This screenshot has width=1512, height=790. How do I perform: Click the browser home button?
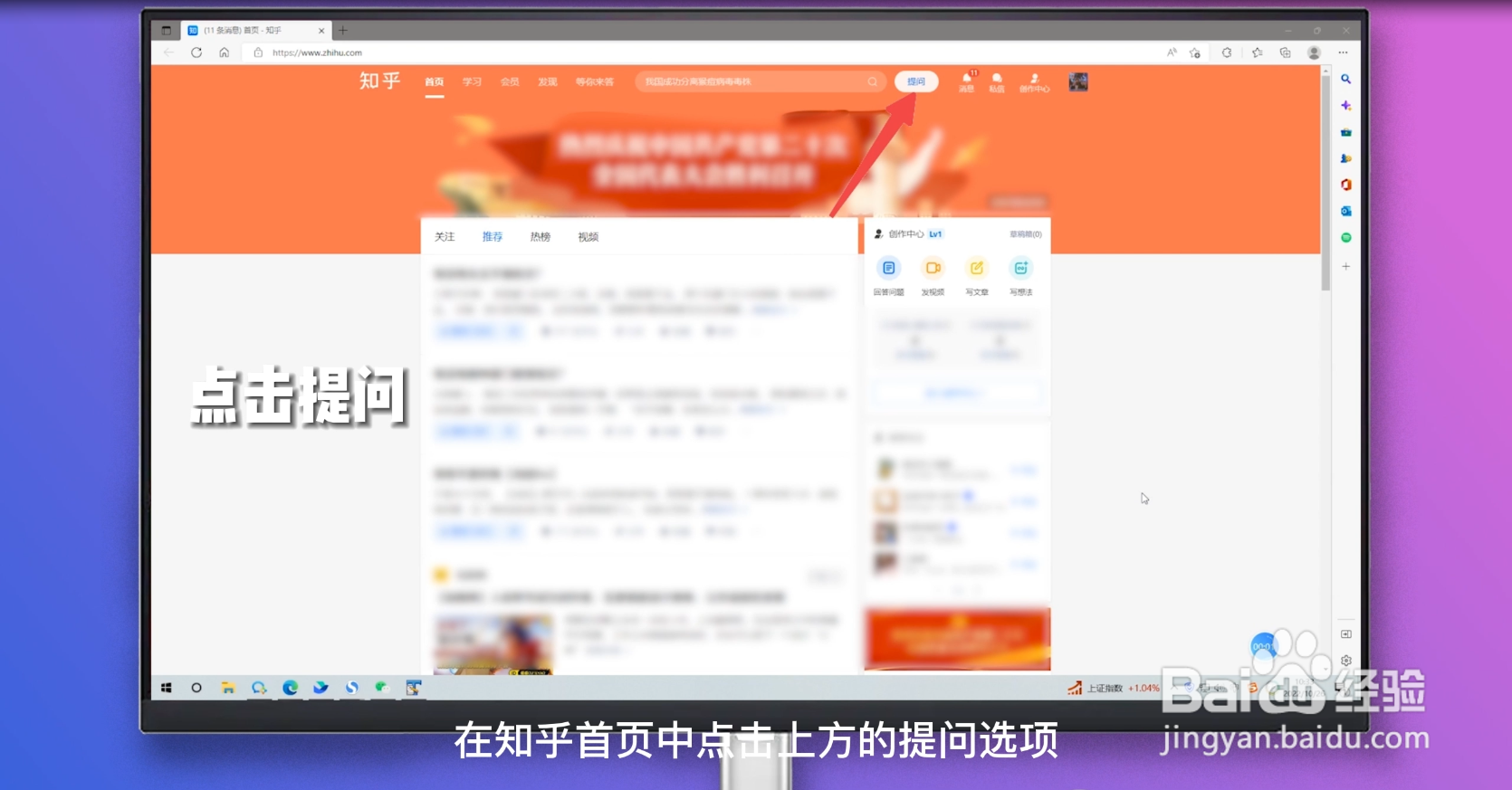(x=224, y=52)
